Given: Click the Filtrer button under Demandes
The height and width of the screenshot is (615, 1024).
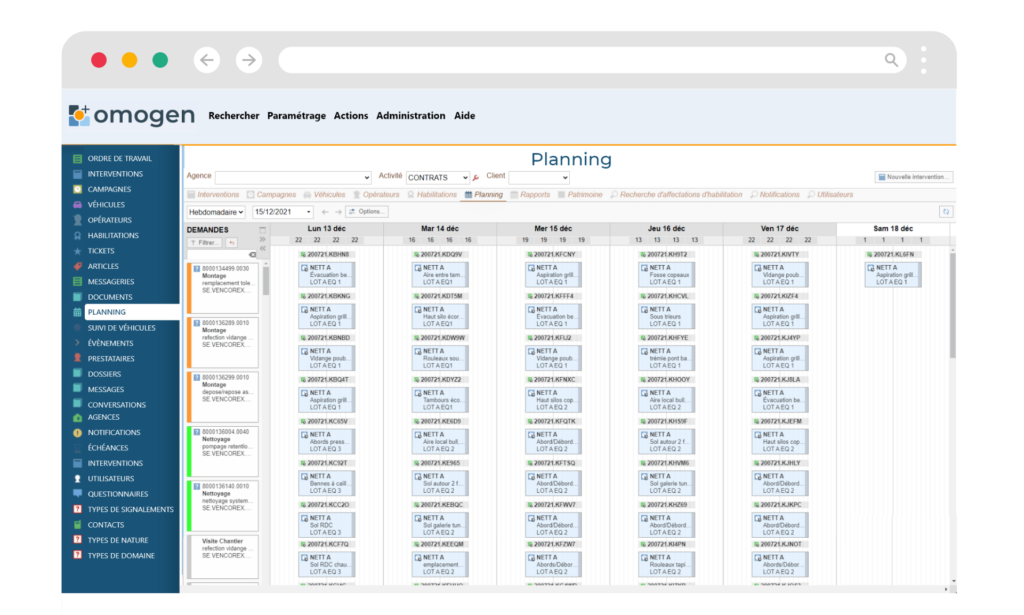Looking at the screenshot, I should (205, 243).
